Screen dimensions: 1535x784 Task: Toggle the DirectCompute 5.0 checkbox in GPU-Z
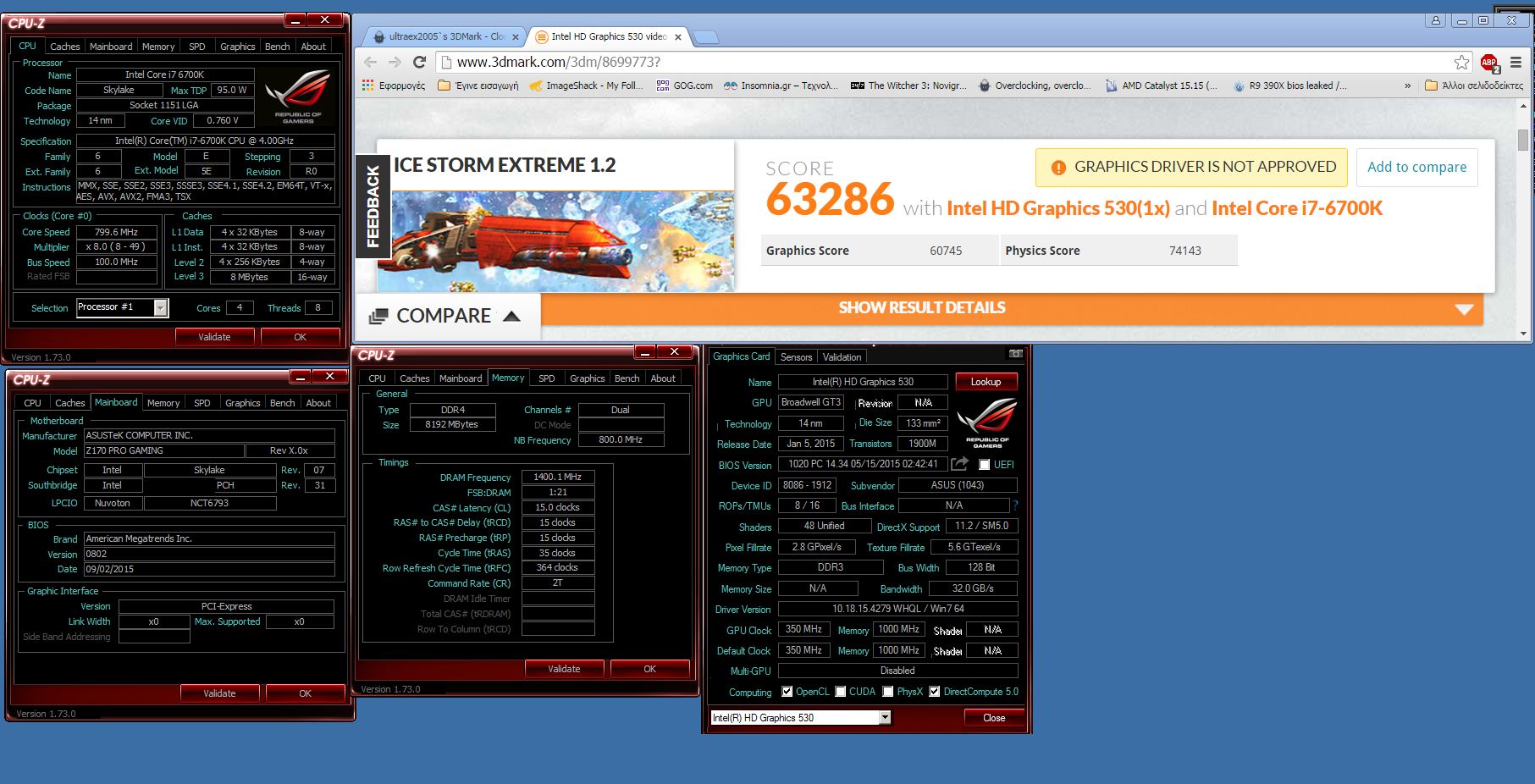coord(935,692)
